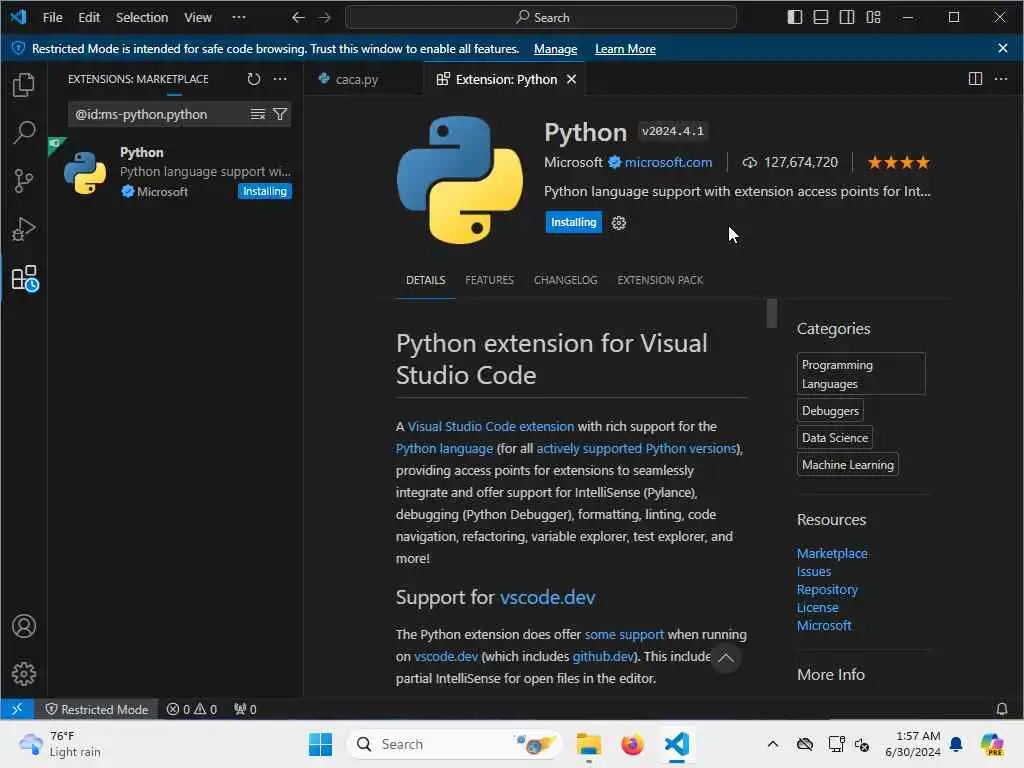Open the extension filter options
Image resolution: width=1024 pixels, height=768 pixels.
pyautogui.click(x=280, y=114)
